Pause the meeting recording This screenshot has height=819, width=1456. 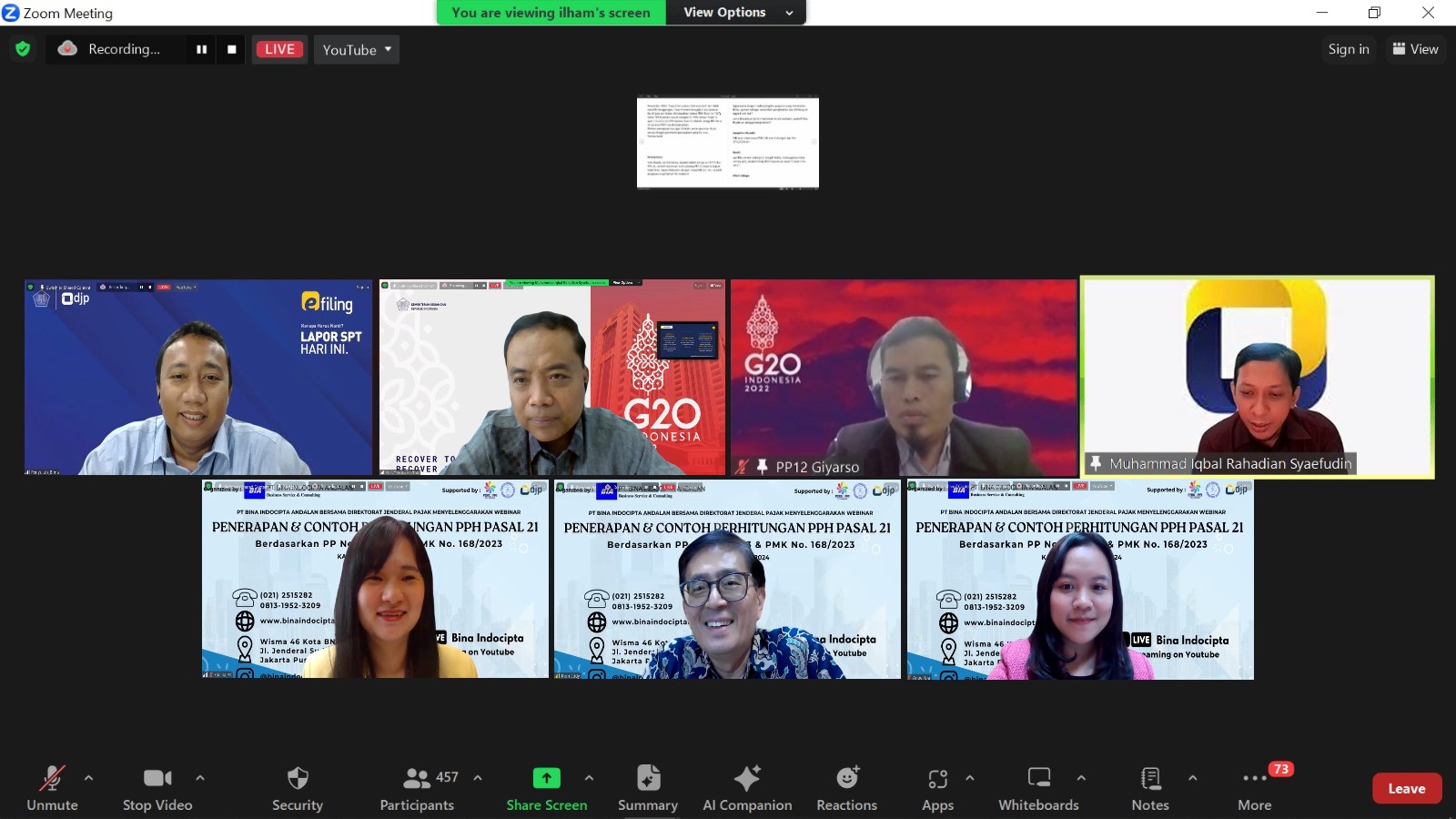(x=201, y=49)
